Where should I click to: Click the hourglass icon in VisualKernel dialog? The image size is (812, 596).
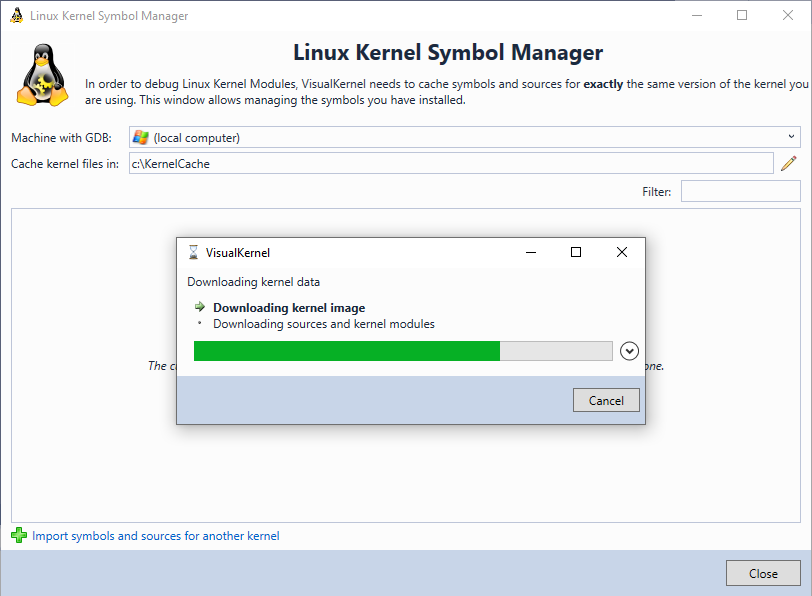(x=193, y=252)
